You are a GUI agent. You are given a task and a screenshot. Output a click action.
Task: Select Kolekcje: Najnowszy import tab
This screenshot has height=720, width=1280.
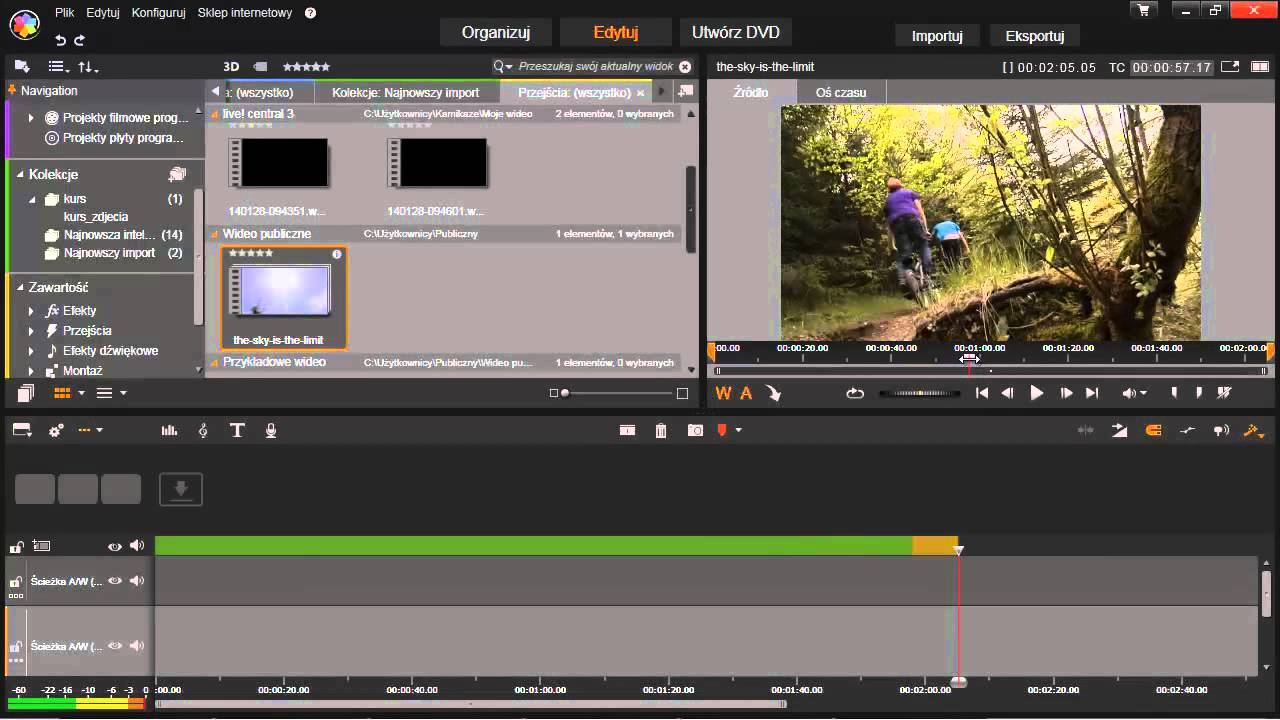(x=406, y=92)
